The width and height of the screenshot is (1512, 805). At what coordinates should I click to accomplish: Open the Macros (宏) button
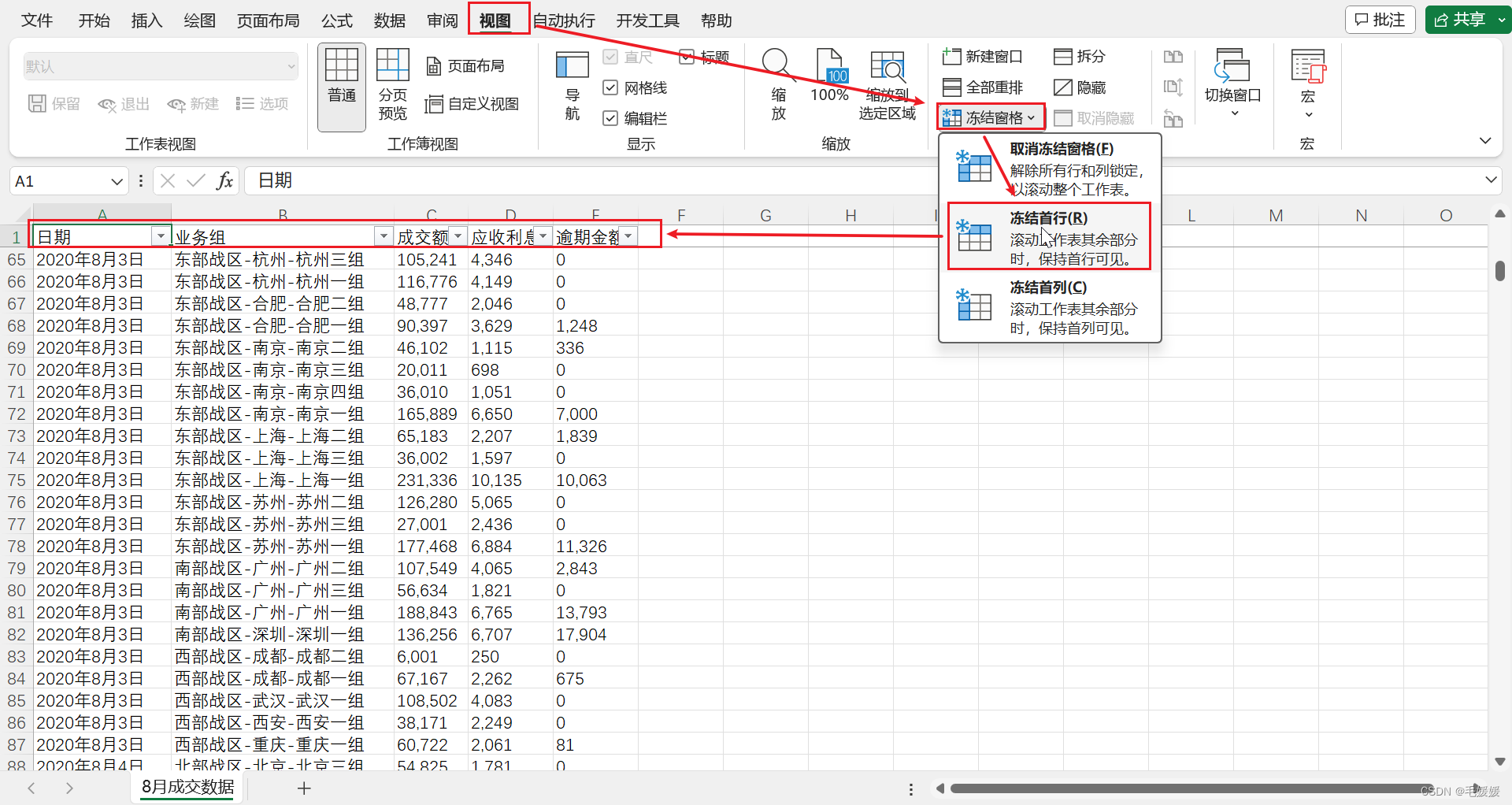click(1308, 84)
